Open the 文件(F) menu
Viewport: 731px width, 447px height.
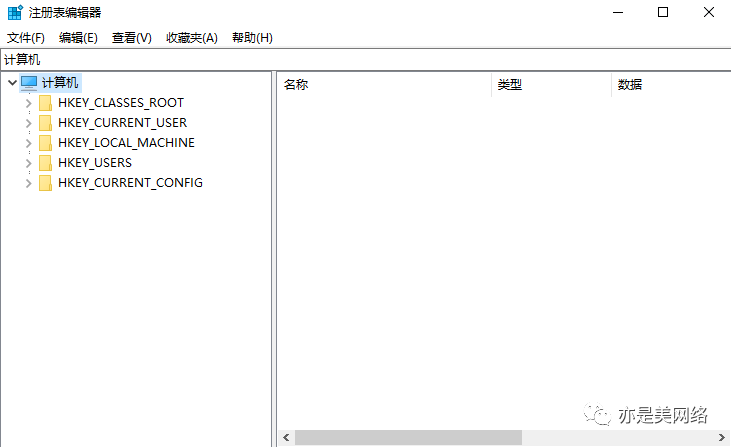[x=26, y=38]
